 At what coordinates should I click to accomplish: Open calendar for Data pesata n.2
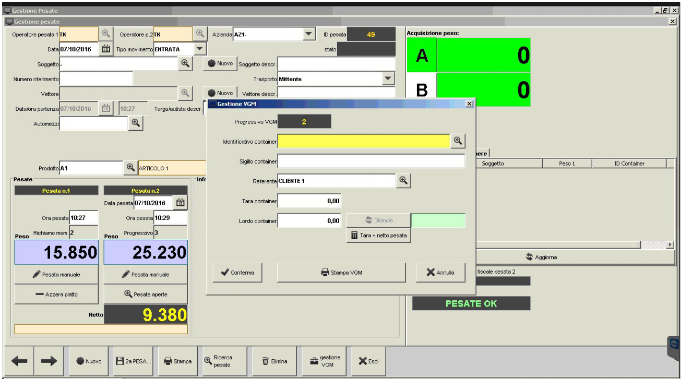click(x=181, y=202)
